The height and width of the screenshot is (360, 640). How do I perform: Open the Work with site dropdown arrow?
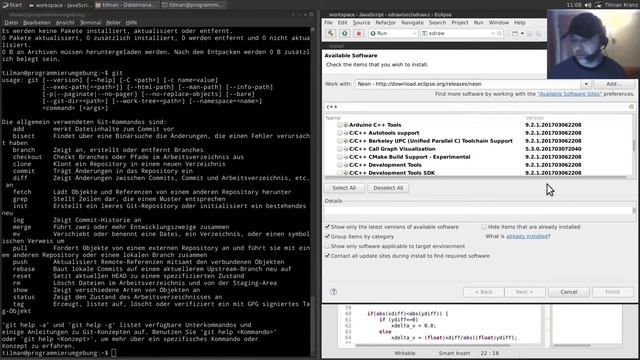(586, 84)
